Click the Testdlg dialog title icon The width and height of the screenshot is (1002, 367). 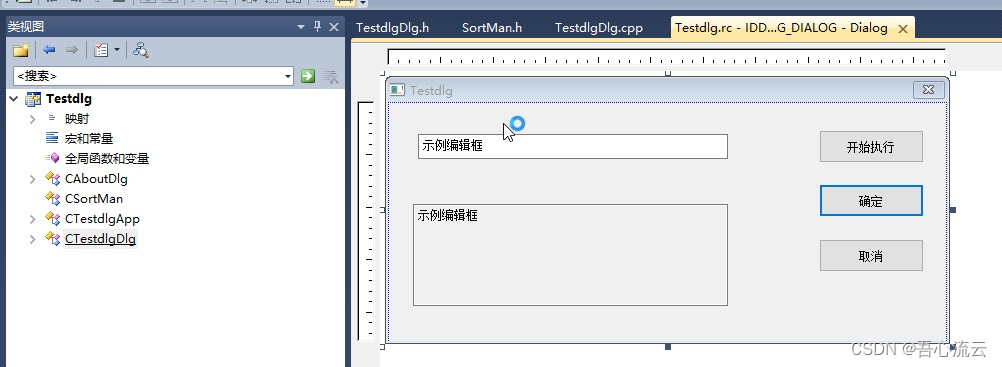coord(397,90)
